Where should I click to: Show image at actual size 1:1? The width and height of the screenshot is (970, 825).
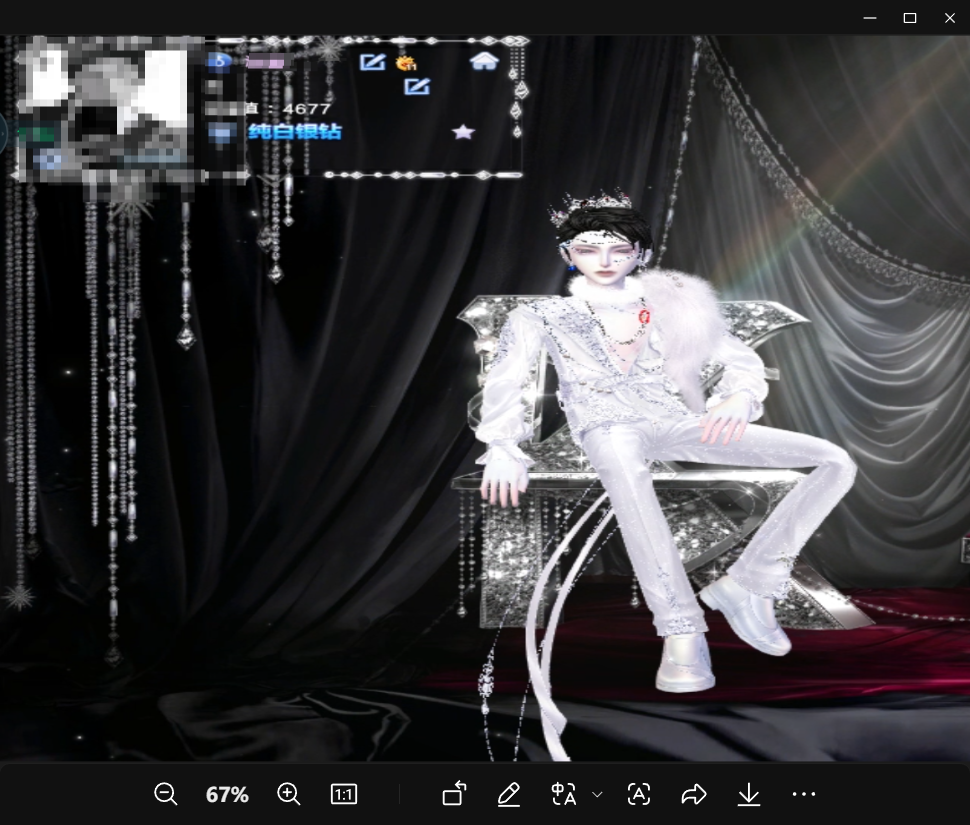[344, 794]
